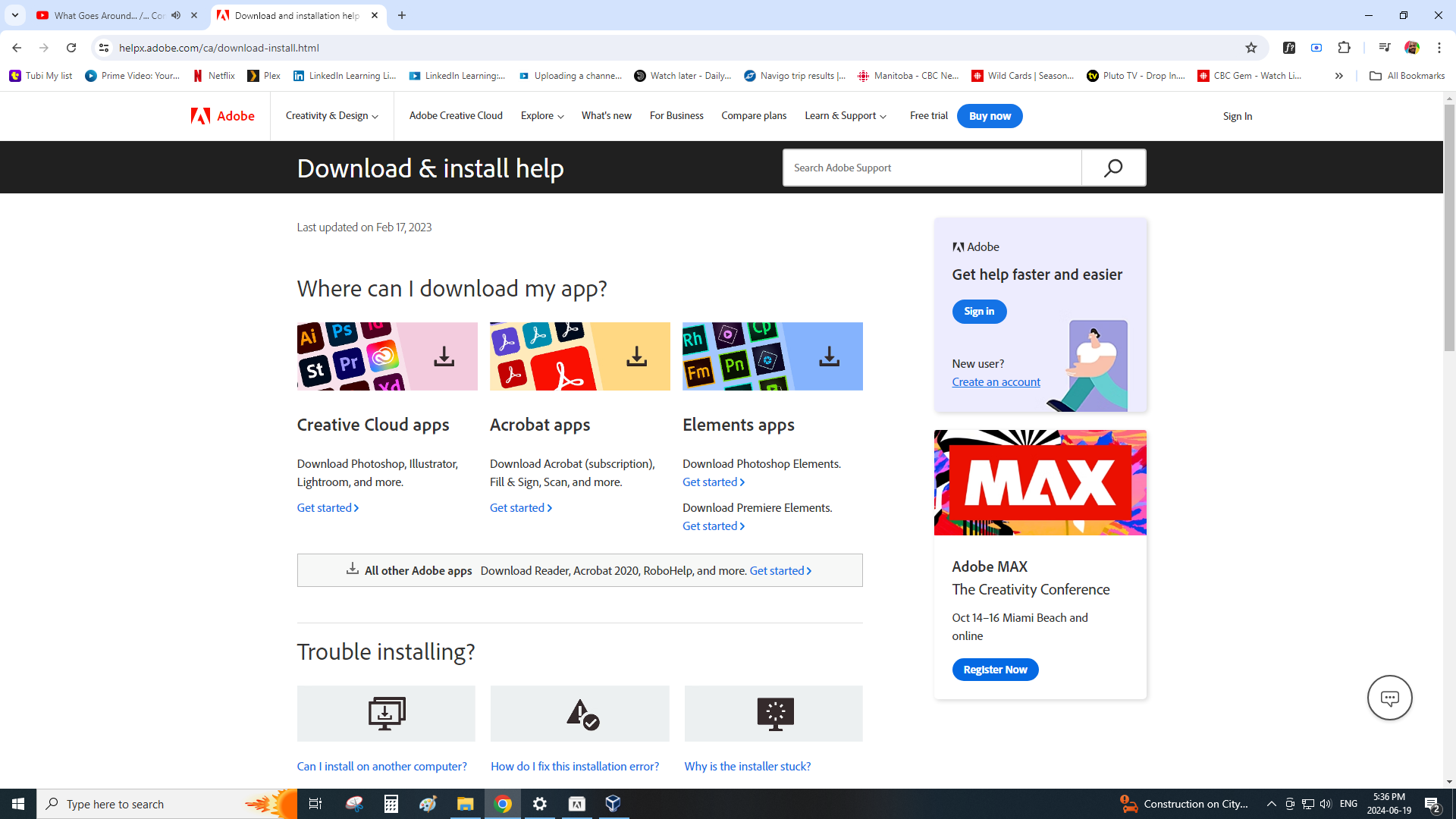Open Settings gear from Windows taskbar
This screenshot has width=1456, height=819.
pos(540,804)
